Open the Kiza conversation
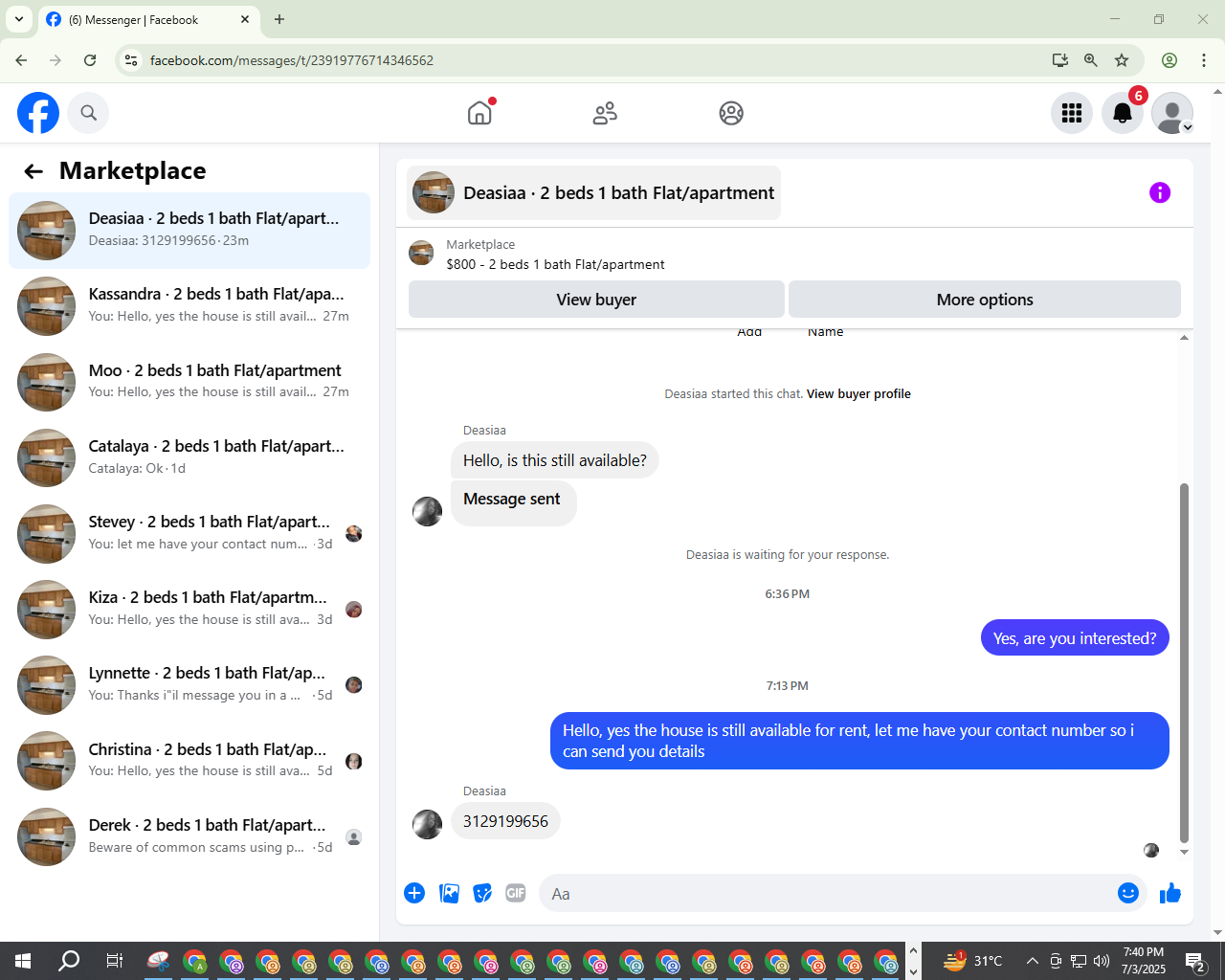 click(189, 609)
